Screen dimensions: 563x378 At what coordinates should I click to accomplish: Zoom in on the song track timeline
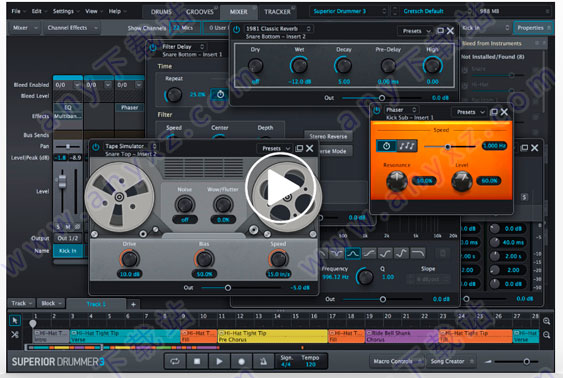click(546, 321)
